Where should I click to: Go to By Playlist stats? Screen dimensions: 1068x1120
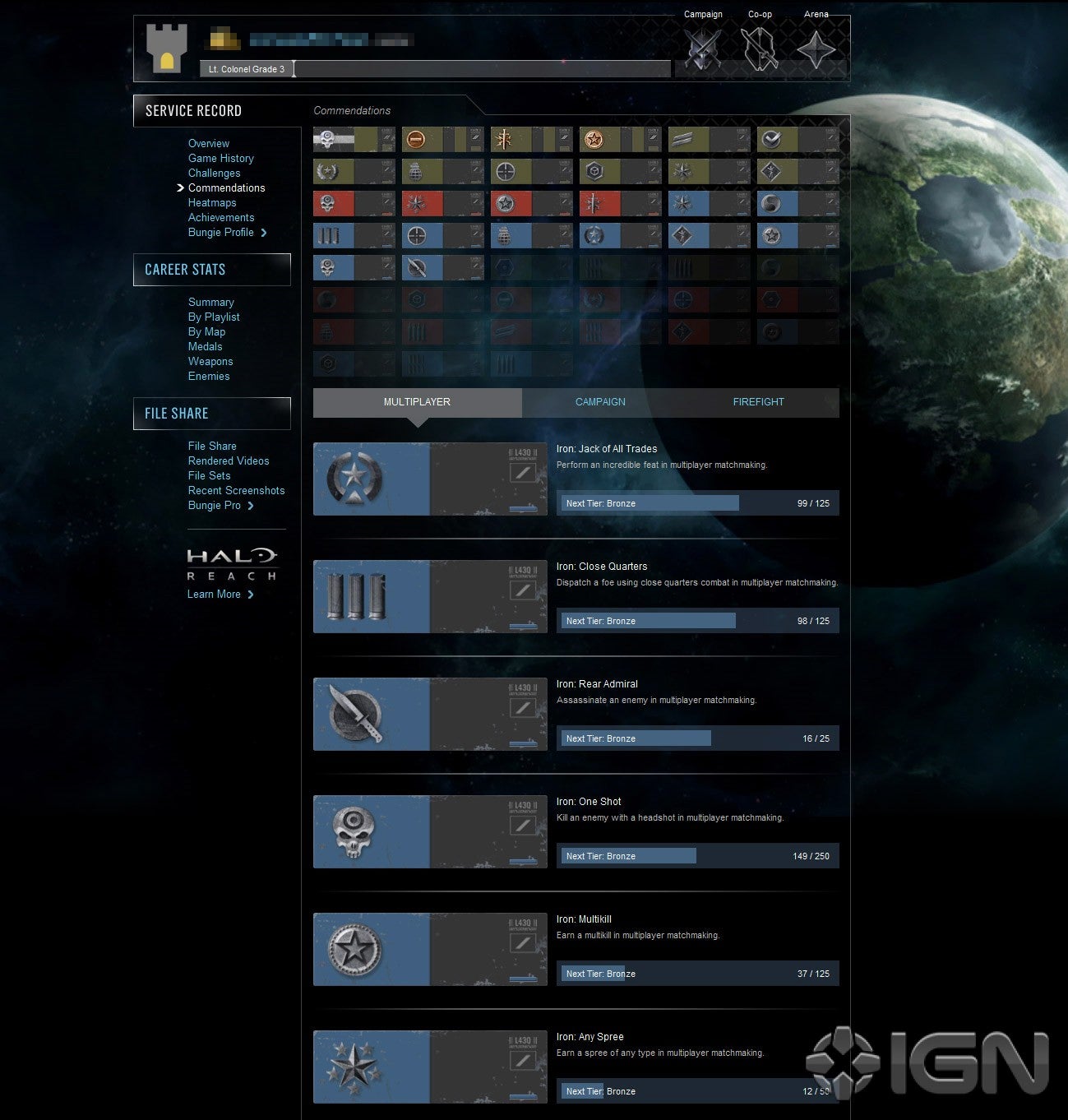tap(214, 317)
